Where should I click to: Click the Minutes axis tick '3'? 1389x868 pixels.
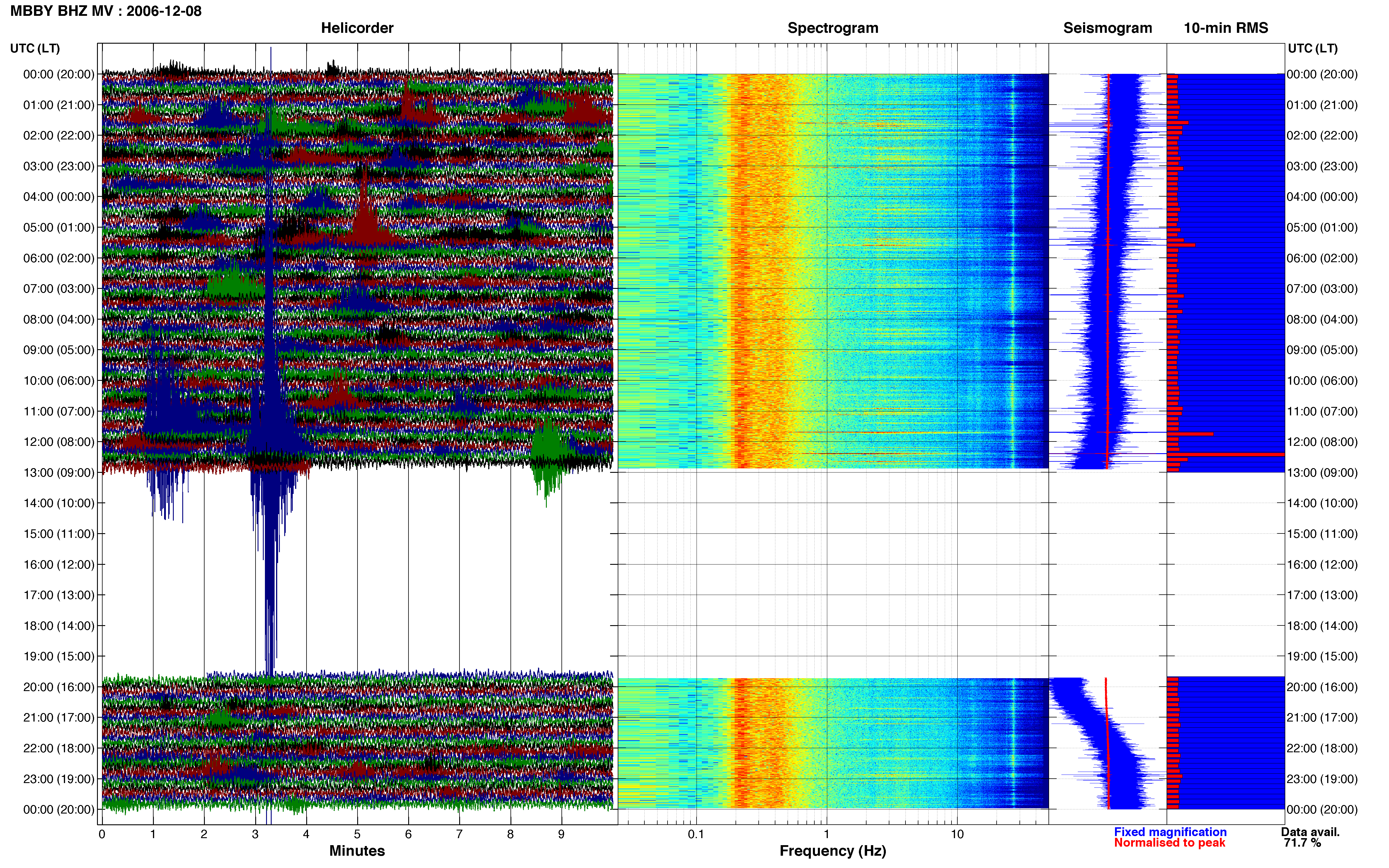[x=255, y=835]
